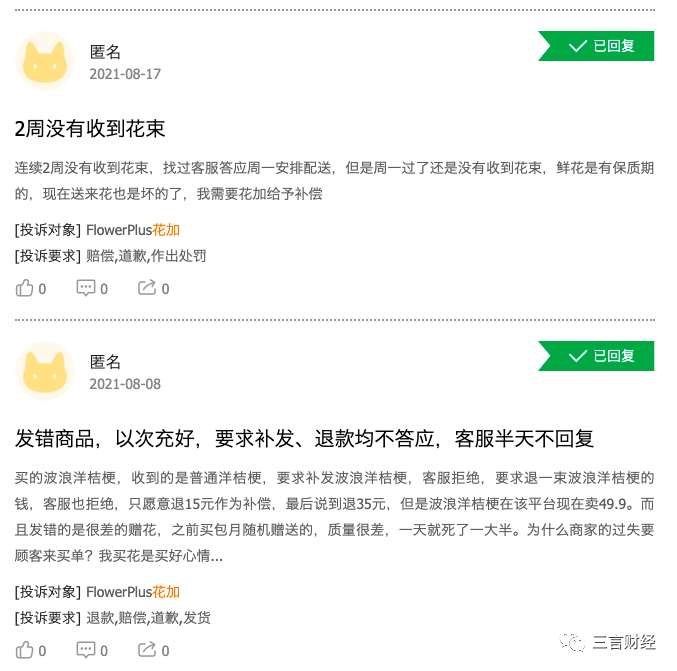Viewport: 677px width, 671px height.
Task: Click the cat avatar of the 2021-08-08 post
Action: [x=45, y=371]
